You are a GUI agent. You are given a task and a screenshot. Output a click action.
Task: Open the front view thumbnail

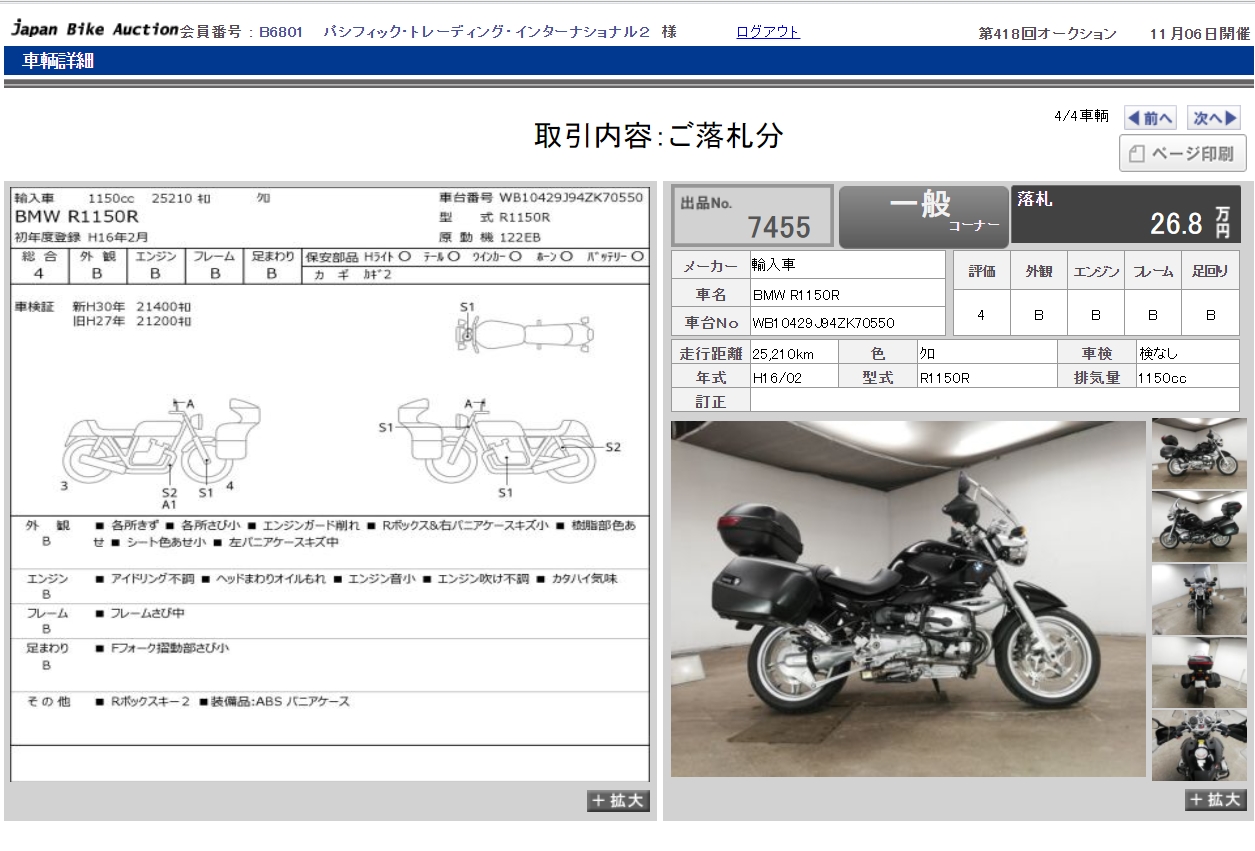coord(1199,599)
